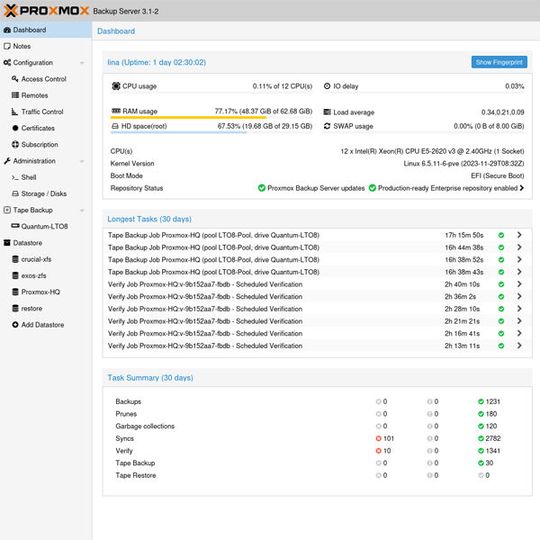The height and width of the screenshot is (540, 540).
Task: Click the Dashboard panel title
Action: [x=116, y=31]
